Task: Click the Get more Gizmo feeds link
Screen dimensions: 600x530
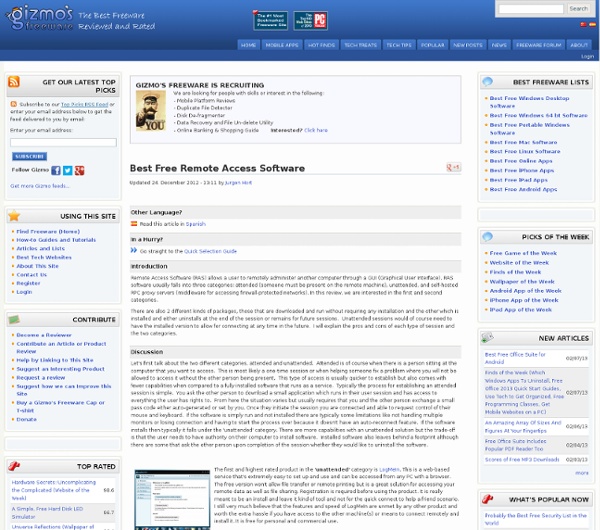Action: tap(39, 186)
